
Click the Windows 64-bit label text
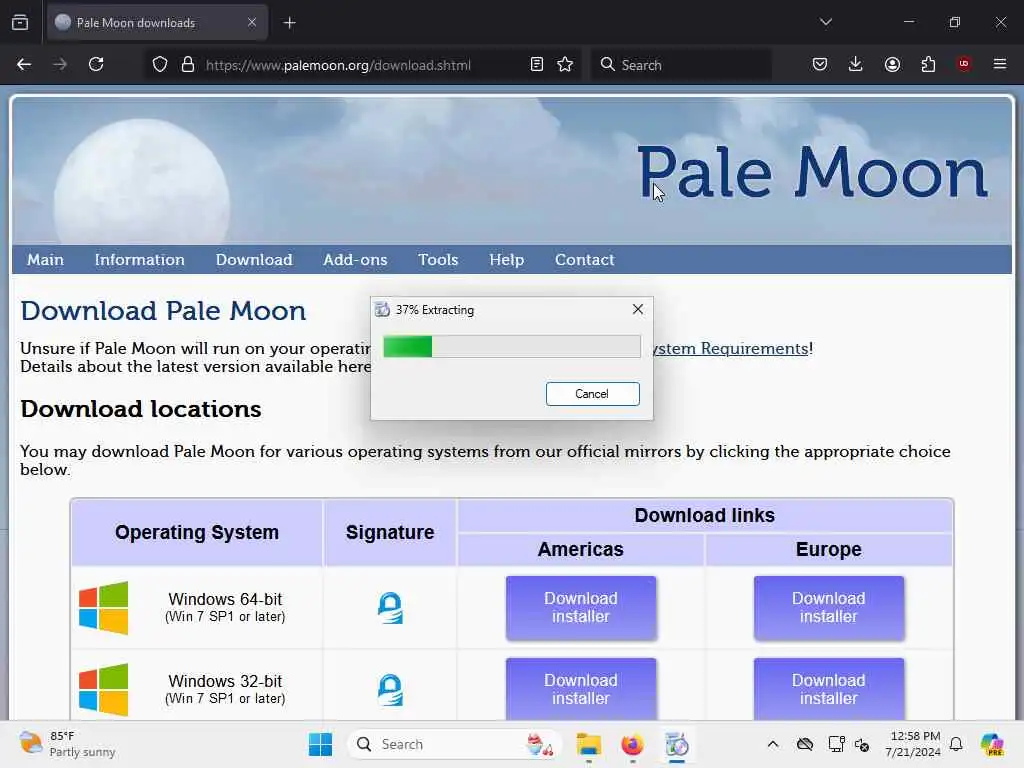225,599
